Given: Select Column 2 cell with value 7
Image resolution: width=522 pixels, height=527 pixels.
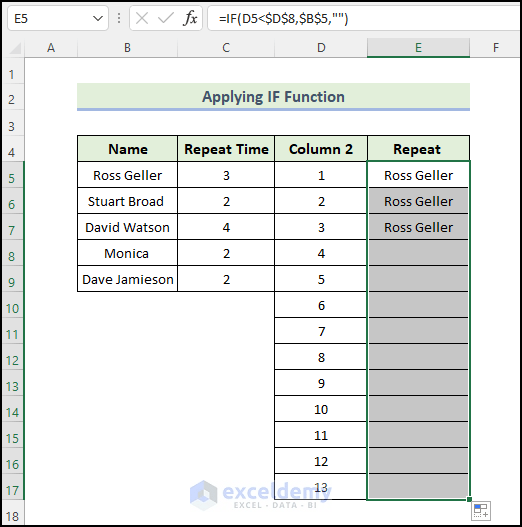Looking at the screenshot, I should pyautogui.click(x=321, y=331).
